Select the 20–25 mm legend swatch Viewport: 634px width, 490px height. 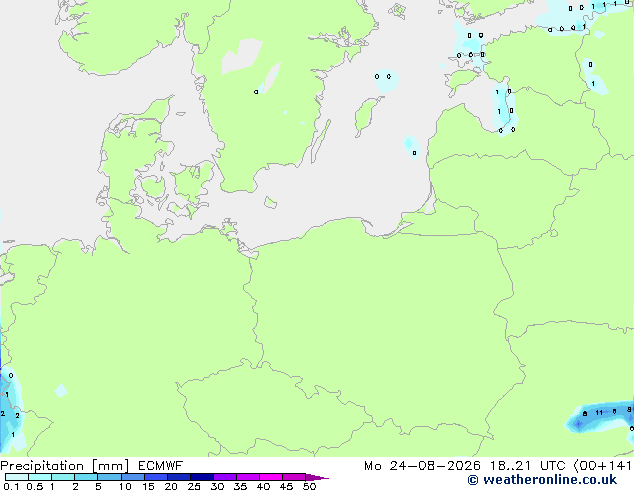coord(178,477)
